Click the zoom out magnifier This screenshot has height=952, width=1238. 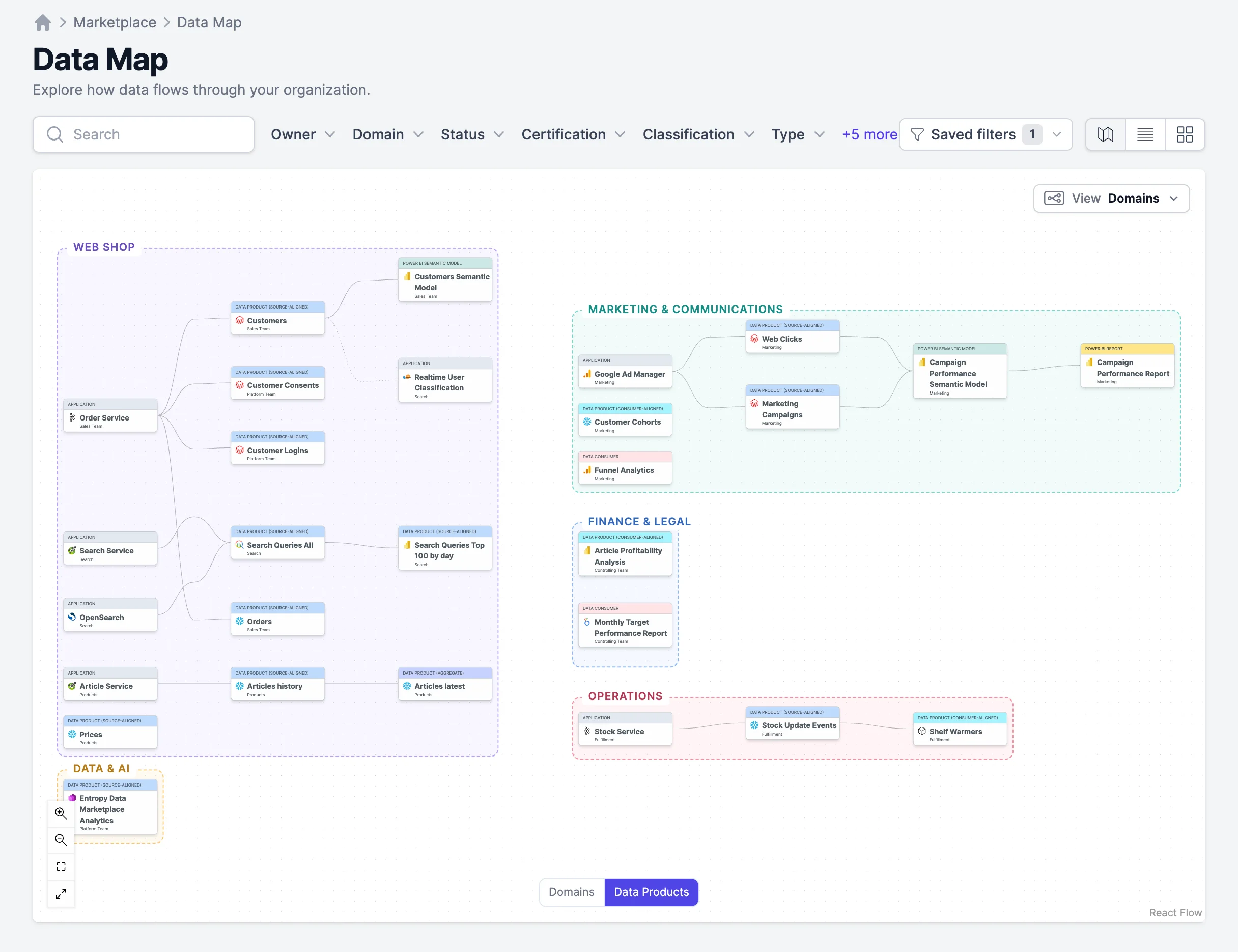coord(61,840)
